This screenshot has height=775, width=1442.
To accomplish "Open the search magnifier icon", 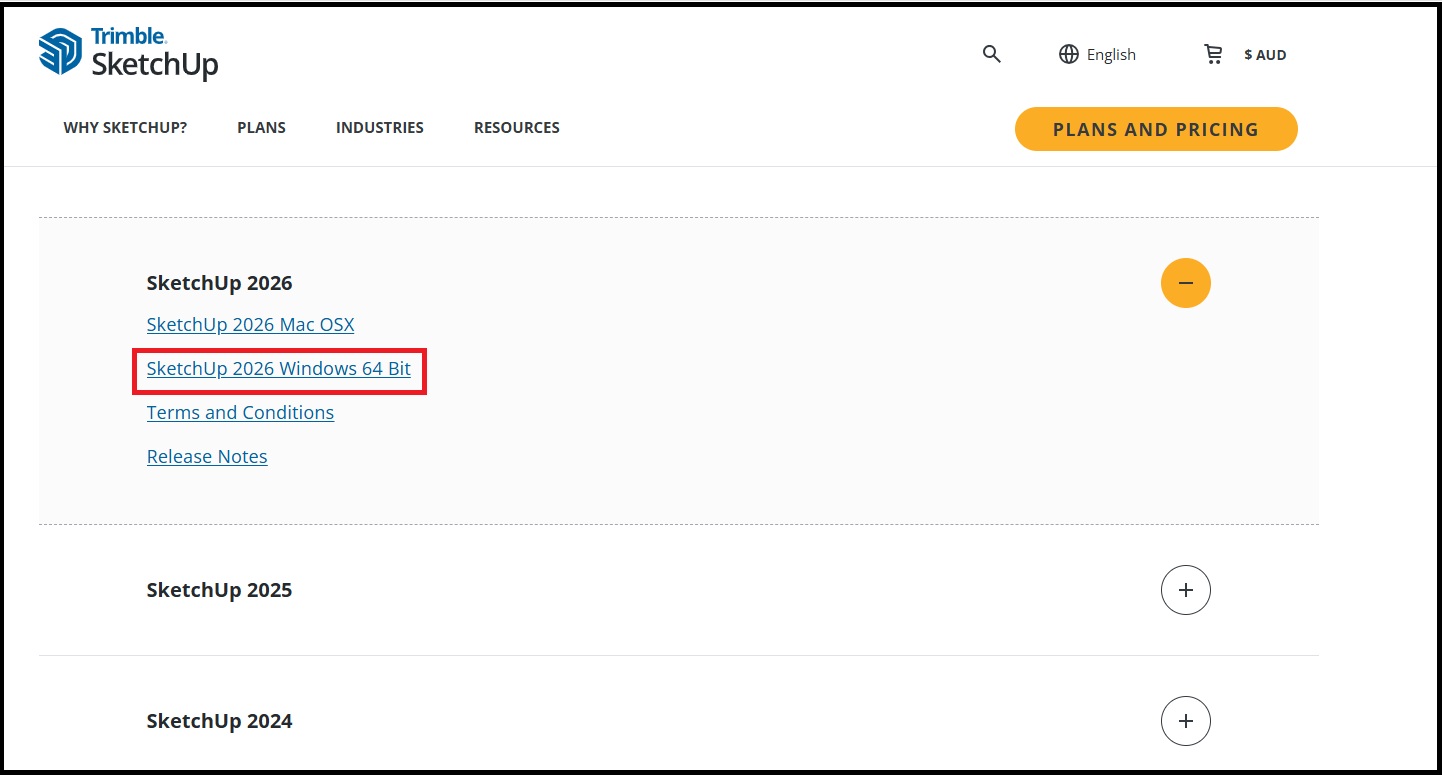I will (991, 54).
